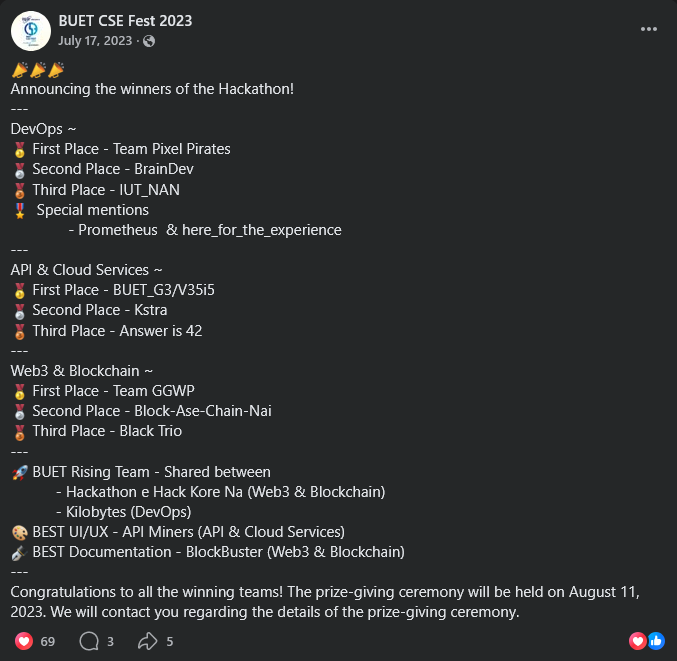
Task: Click the palette emoji beside BEST UI/UX
Action: (19, 532)
